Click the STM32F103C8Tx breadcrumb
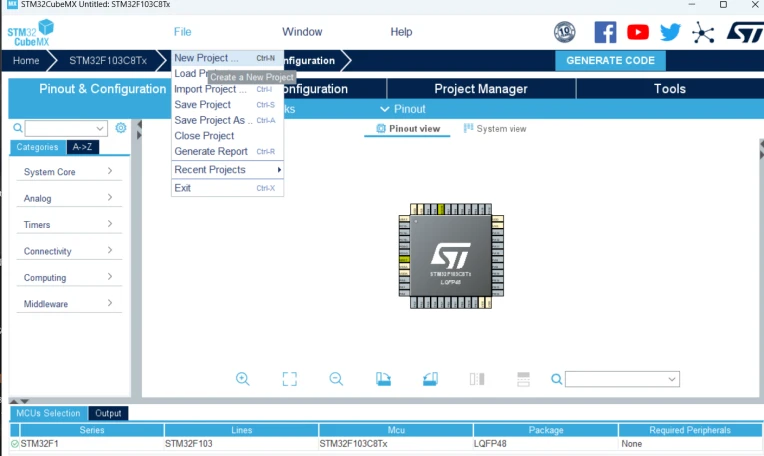764x456 pixels. pos(108,60)
